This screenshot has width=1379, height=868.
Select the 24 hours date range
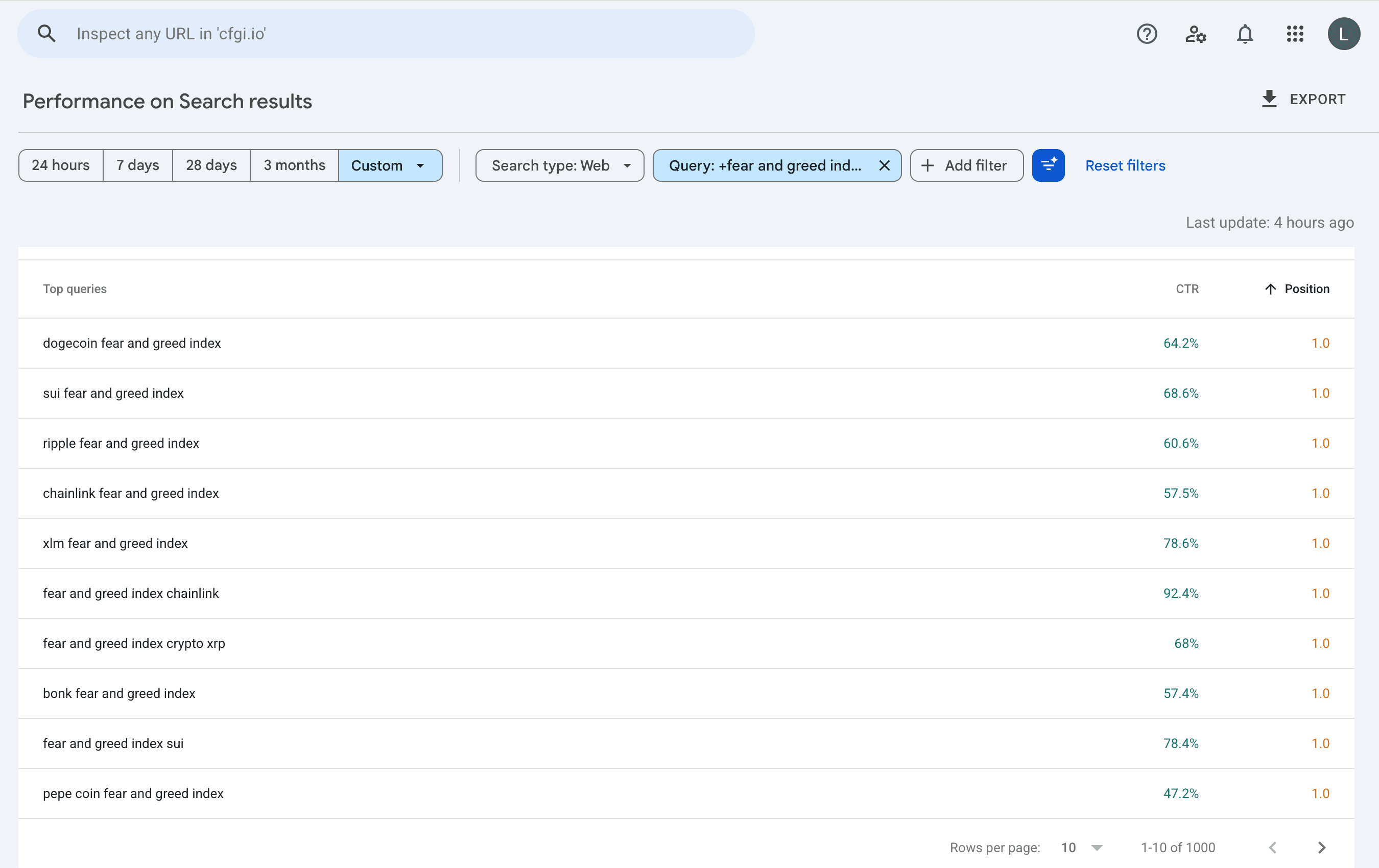(x=61, y=165)
